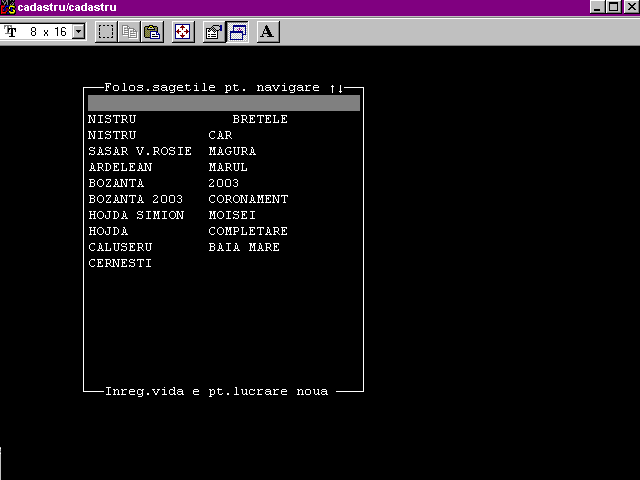Maximize the cadastru window
The height and width of the screenshot is (480, 640).
click(x=614, y=7)
